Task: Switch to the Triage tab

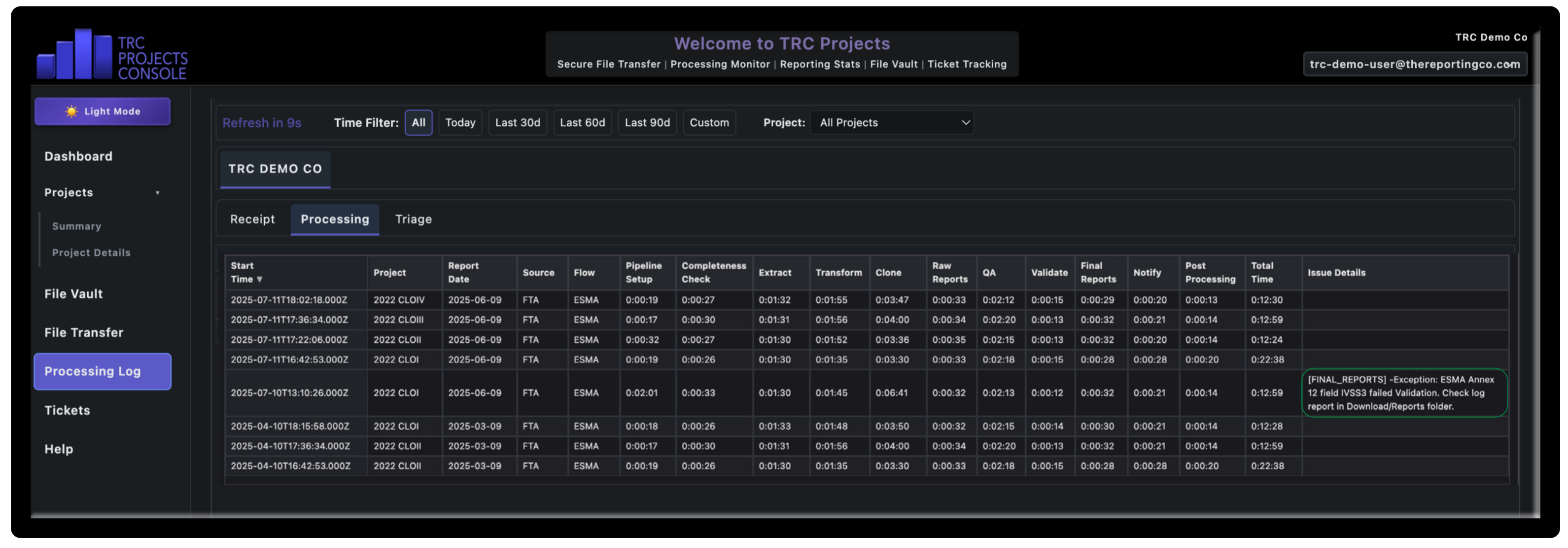Action: tap(413, 219)
